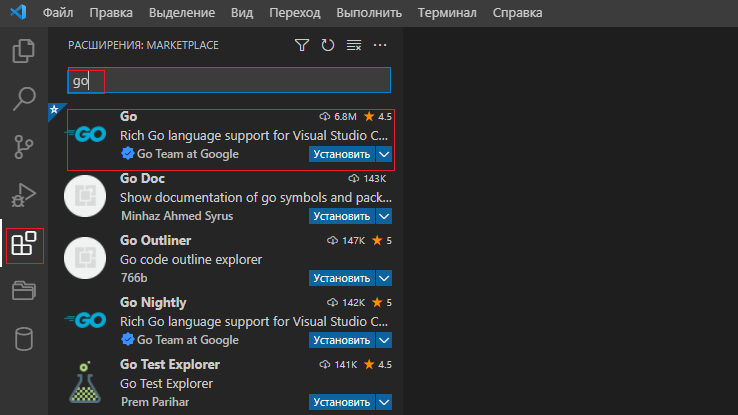Viewport: 738px width, 415px height.
Task: Filter extensions with the funnel icon
Action: tap(302, 45)
